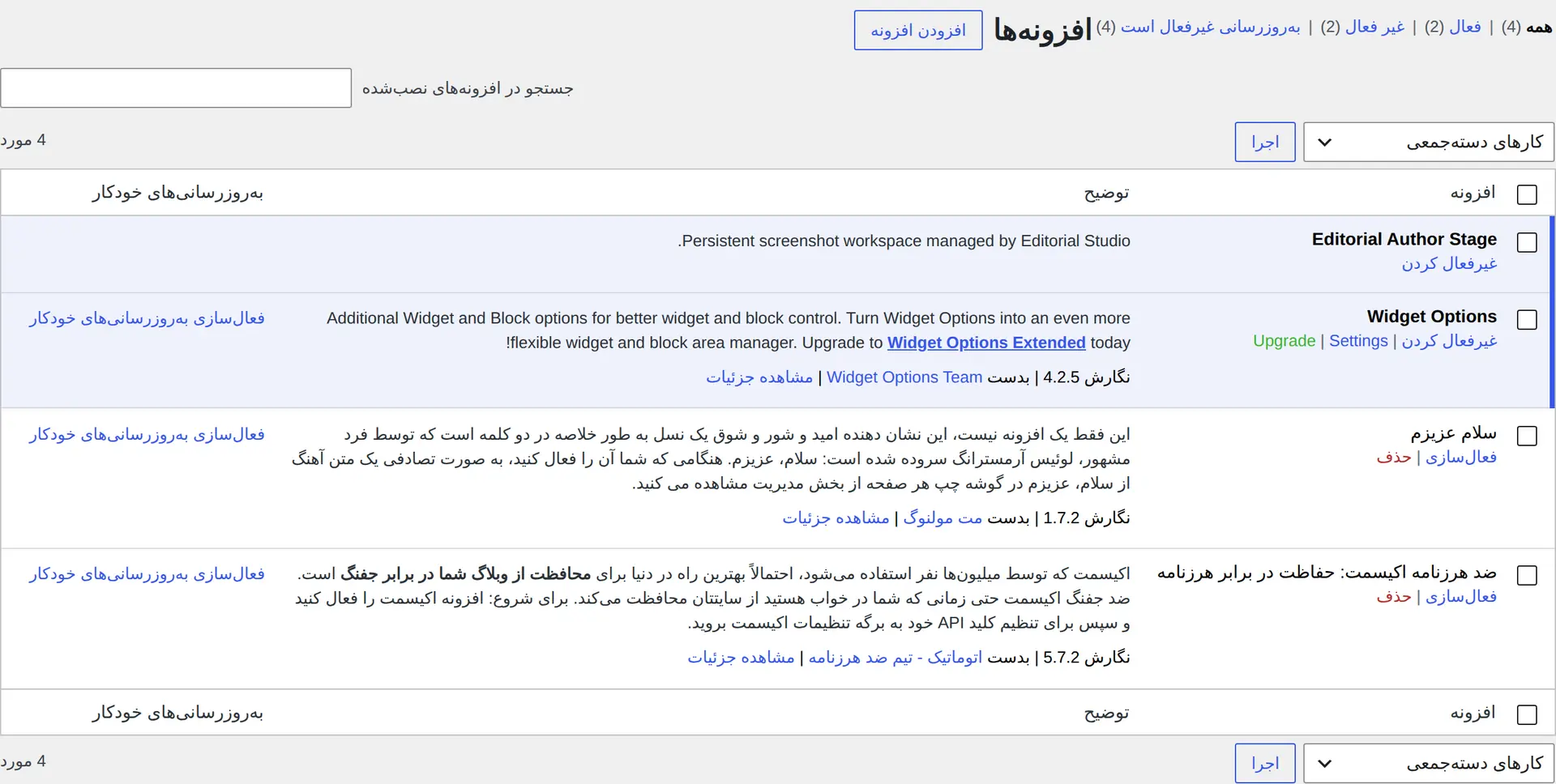The image size is (1556, 784).
Task: Select the سلام عزیزم plugin checkbox
Action: [1527, 436]
